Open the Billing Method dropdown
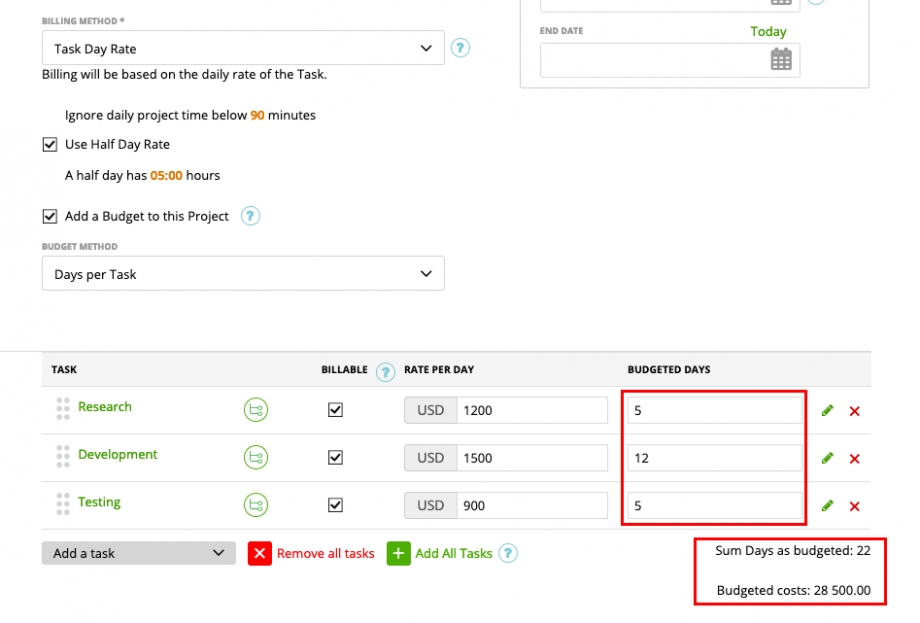 tap(243, 47)
